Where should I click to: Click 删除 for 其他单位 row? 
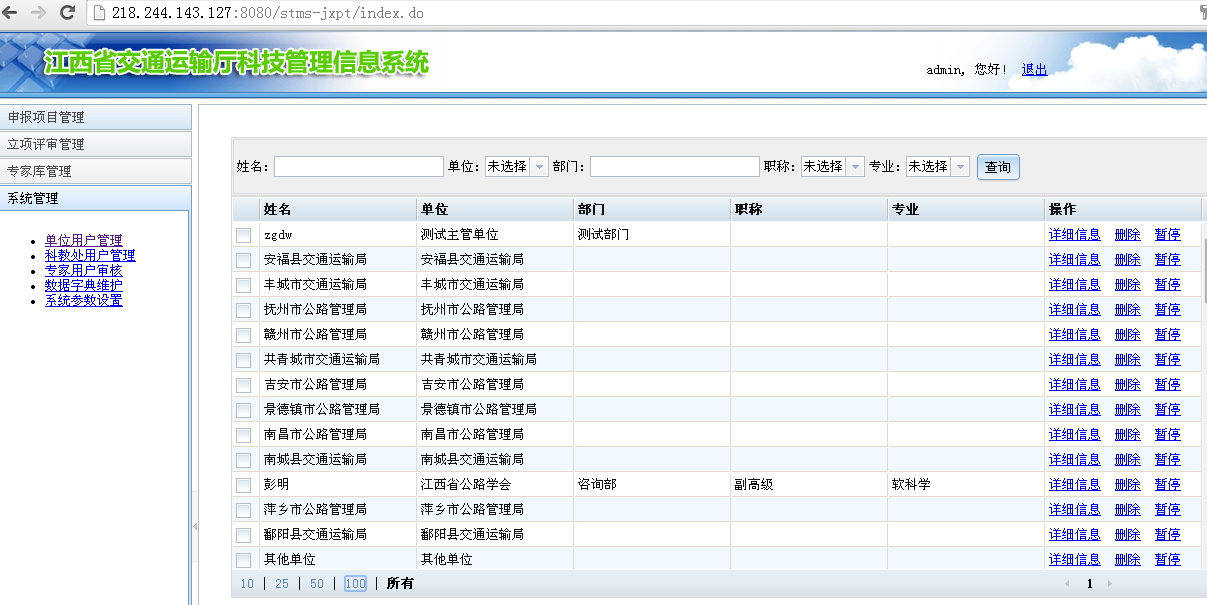[x=1128, y=560]
